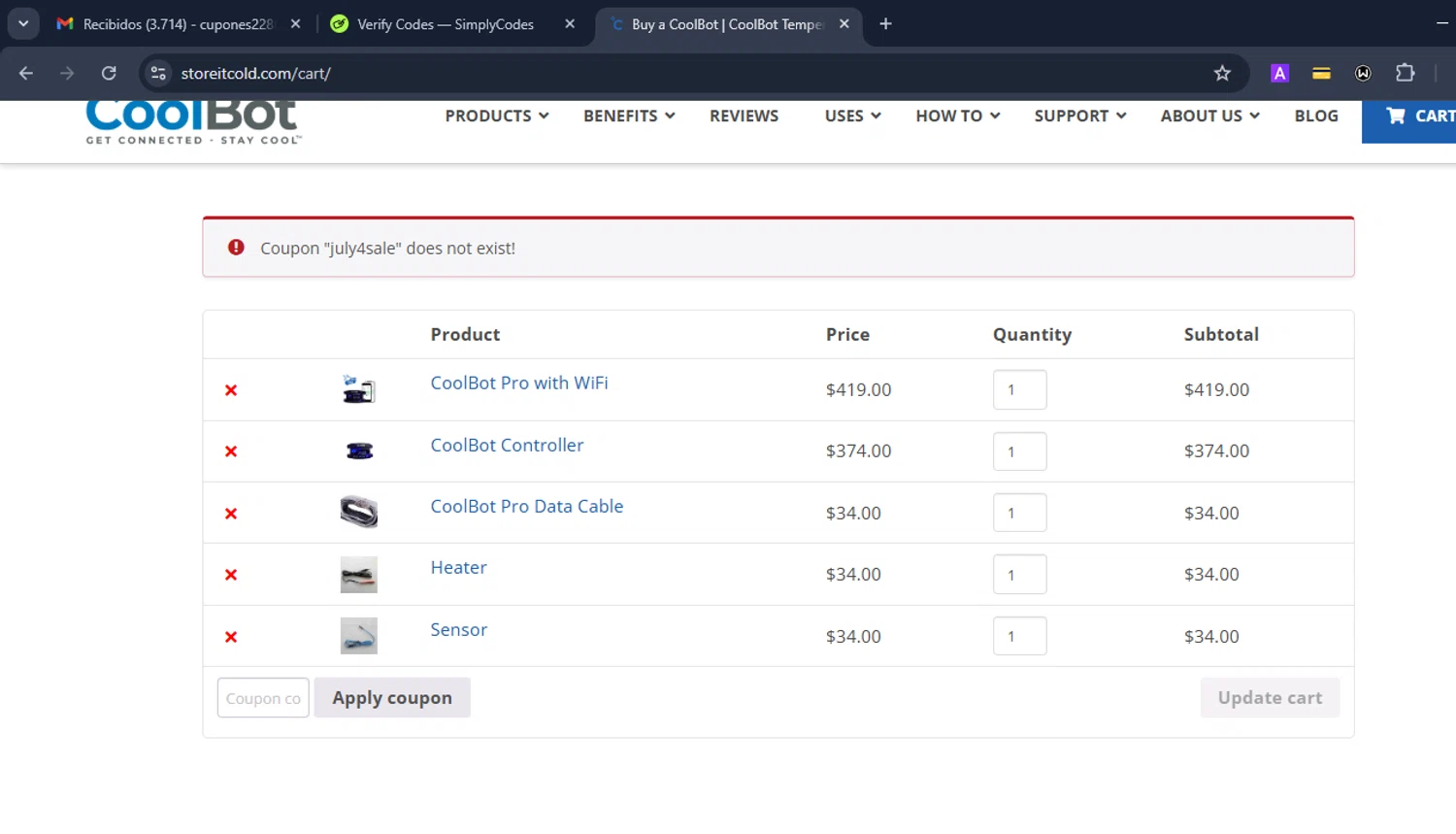Expand the USES menu

pyautogui.click(x=852, y=116)
